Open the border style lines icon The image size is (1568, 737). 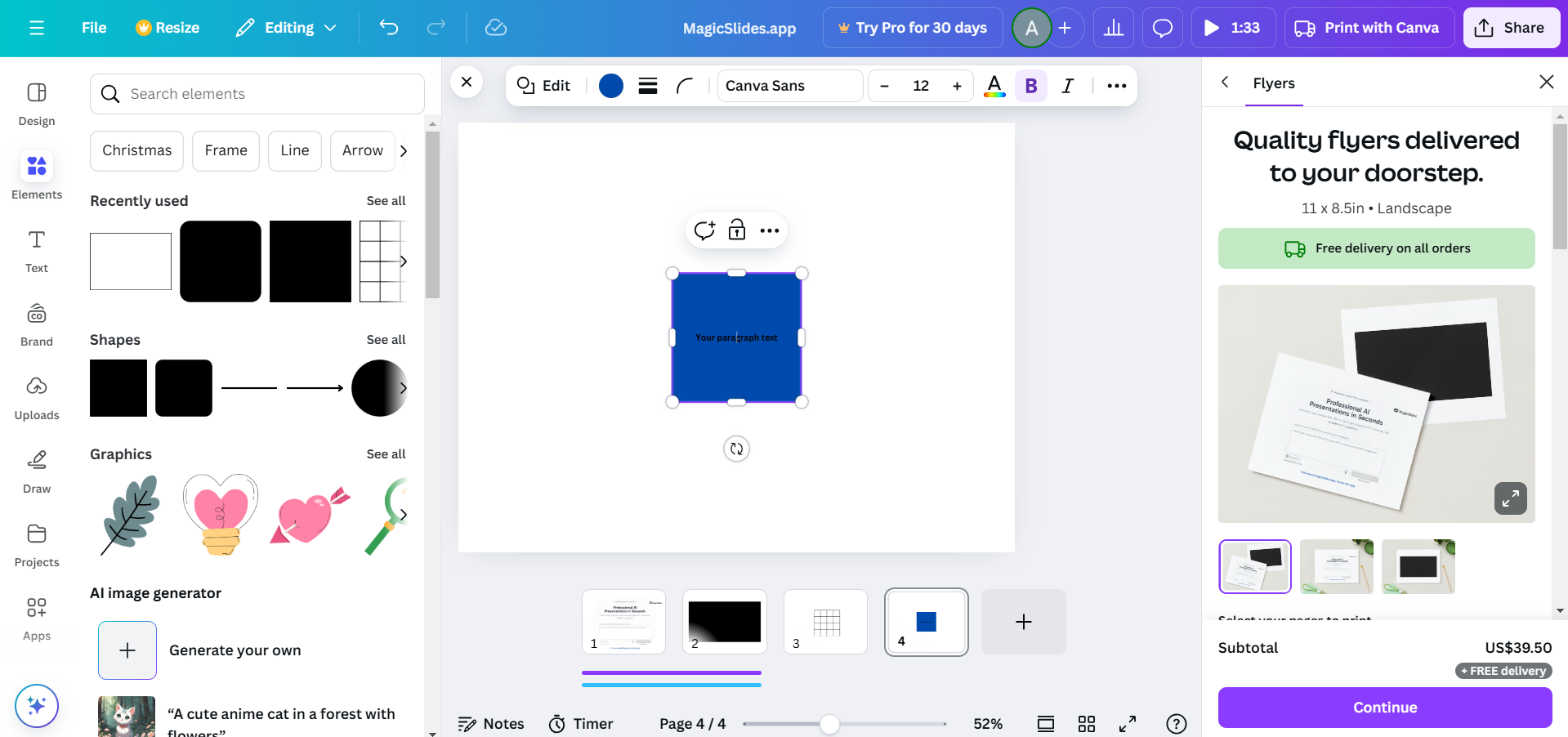point(648,86)
